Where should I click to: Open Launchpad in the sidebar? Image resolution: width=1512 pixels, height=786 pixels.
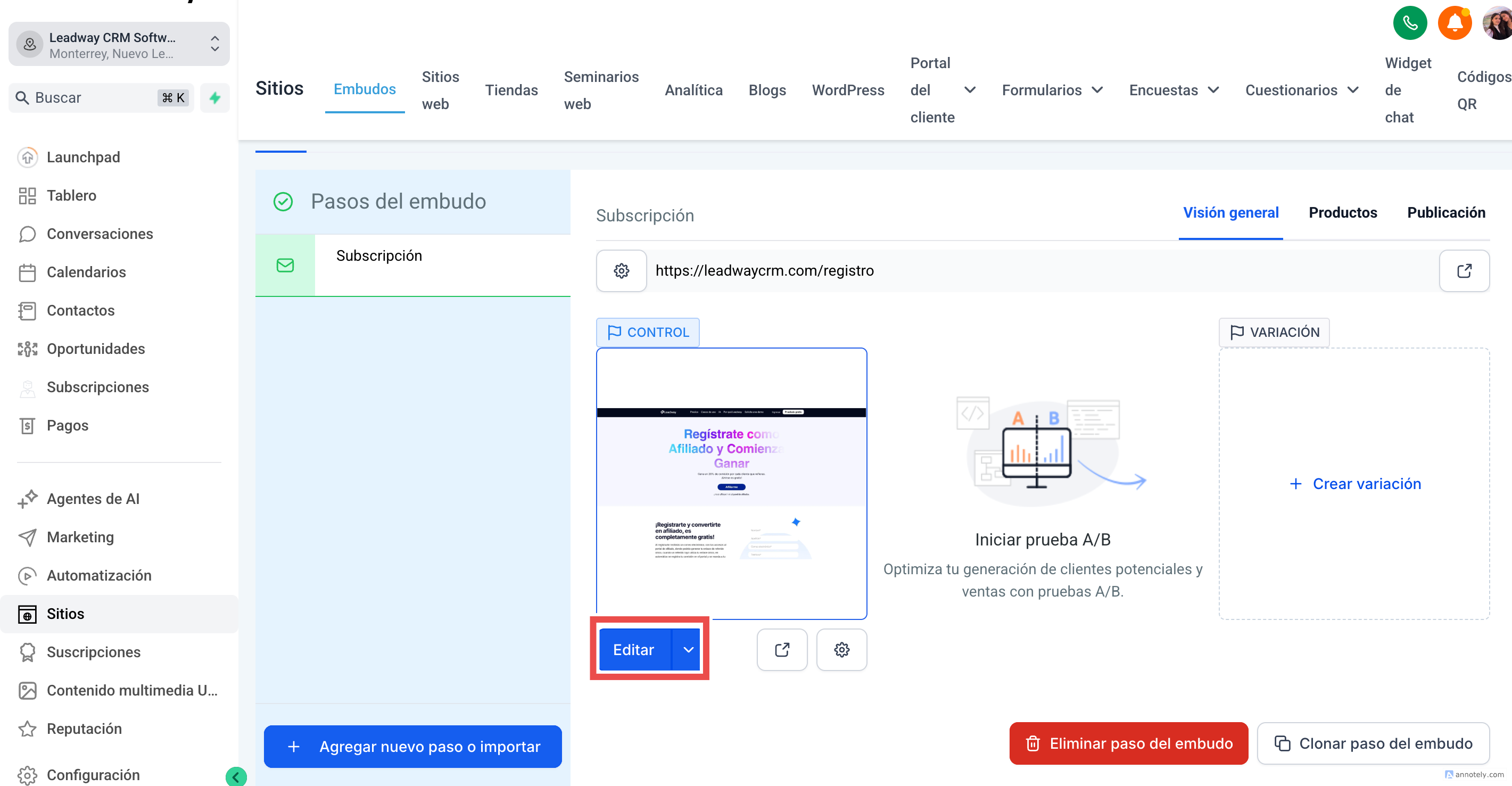click(x=84, y=158)
